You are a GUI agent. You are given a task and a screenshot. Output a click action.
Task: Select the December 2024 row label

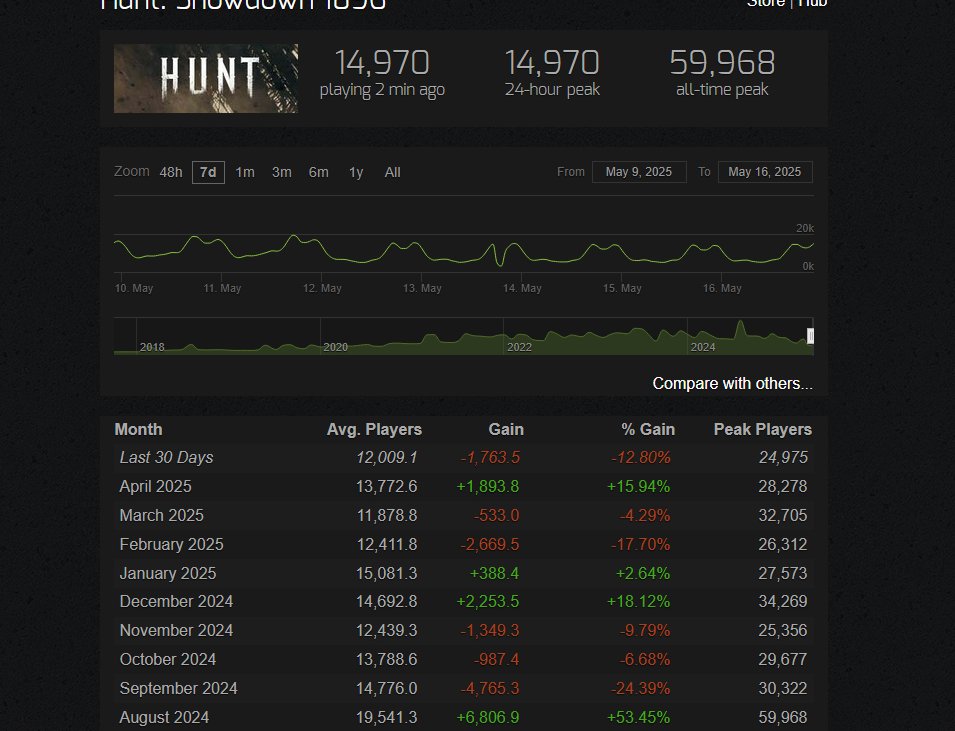(x=176, y=601)
